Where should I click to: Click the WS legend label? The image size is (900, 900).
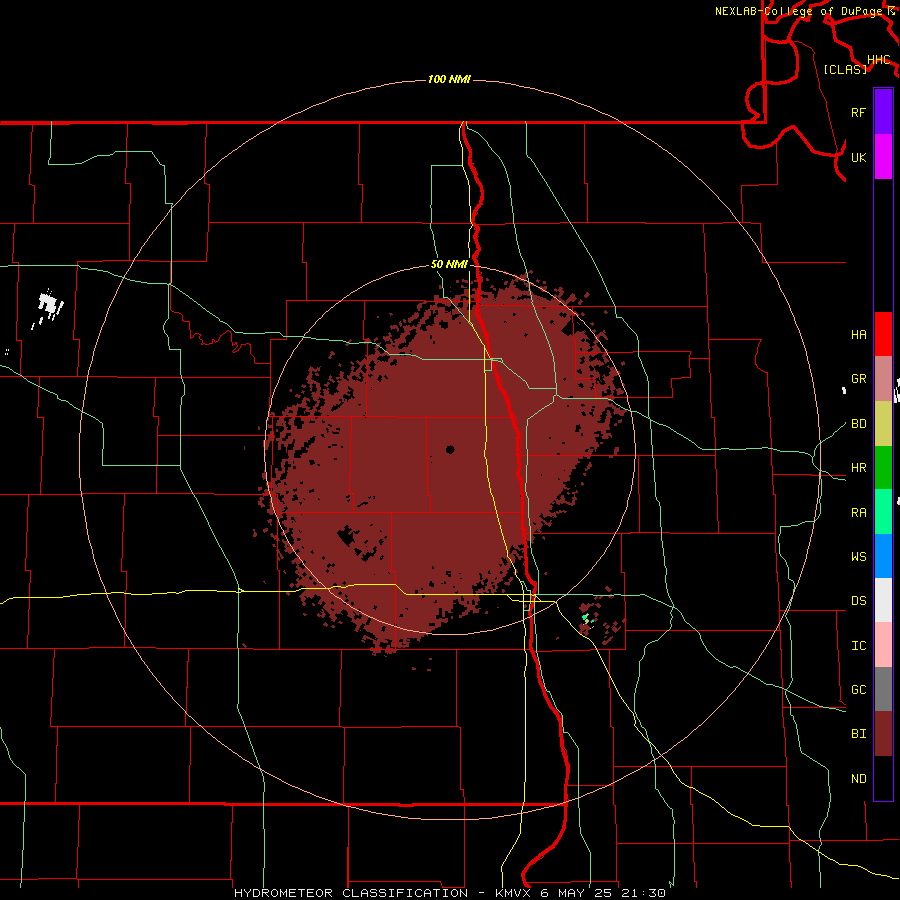(x=859, y=557)
